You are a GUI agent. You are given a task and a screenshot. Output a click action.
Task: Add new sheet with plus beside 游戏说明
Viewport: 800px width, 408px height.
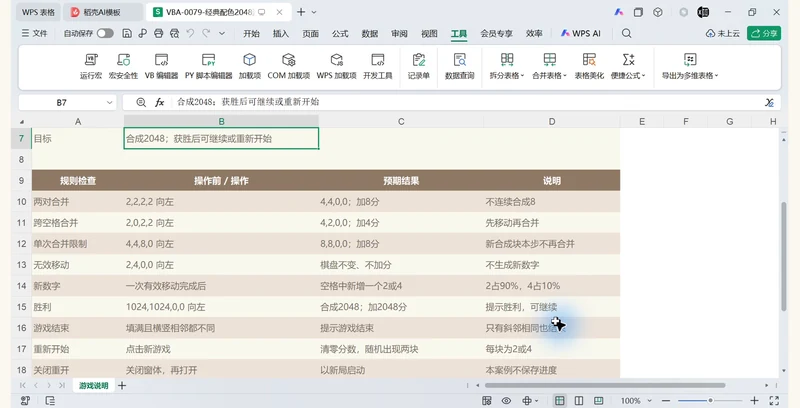click(x=122, y=386)
